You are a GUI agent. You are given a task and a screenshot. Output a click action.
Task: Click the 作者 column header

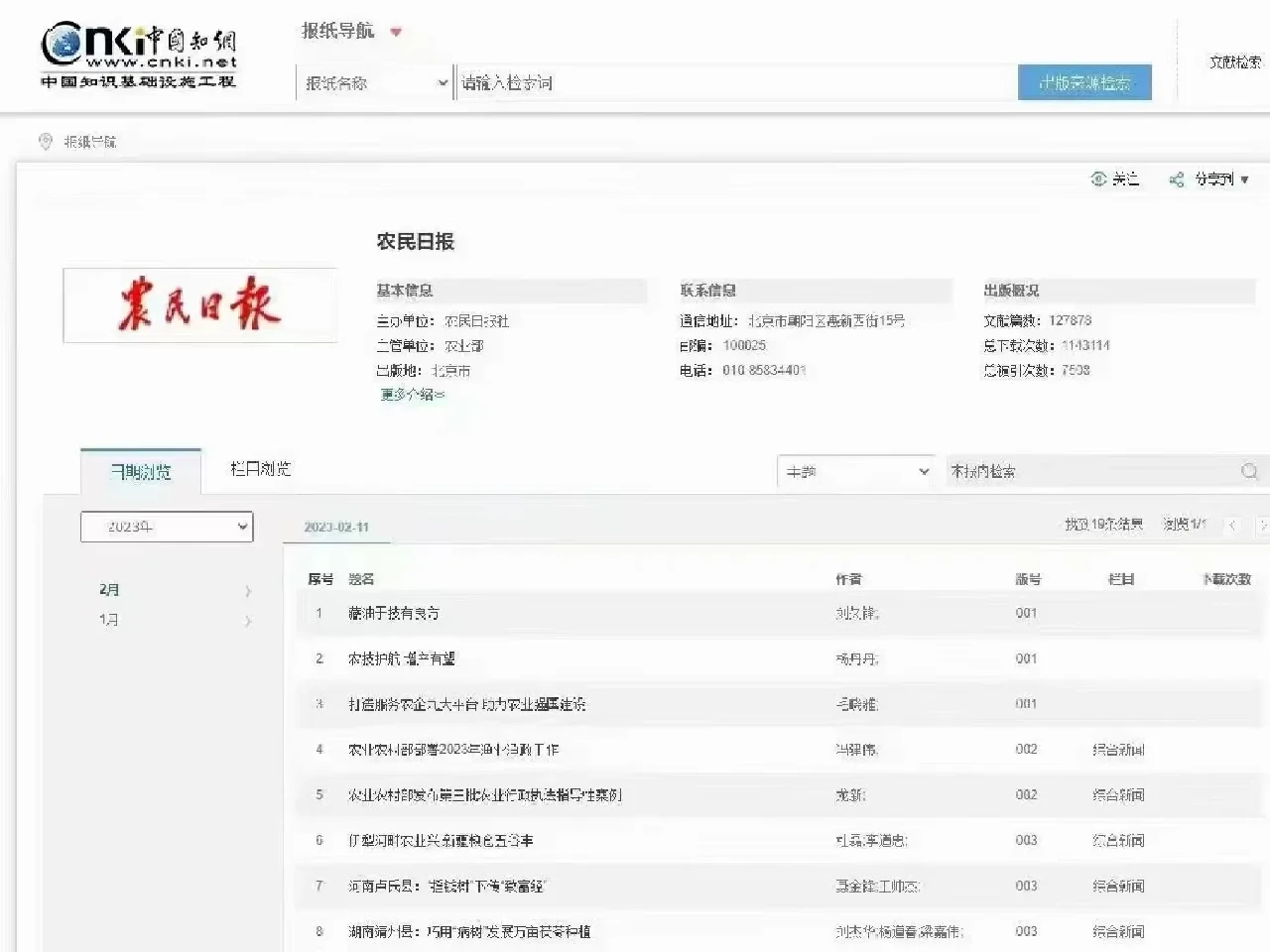pyautogui.click(x=848, y=579)
